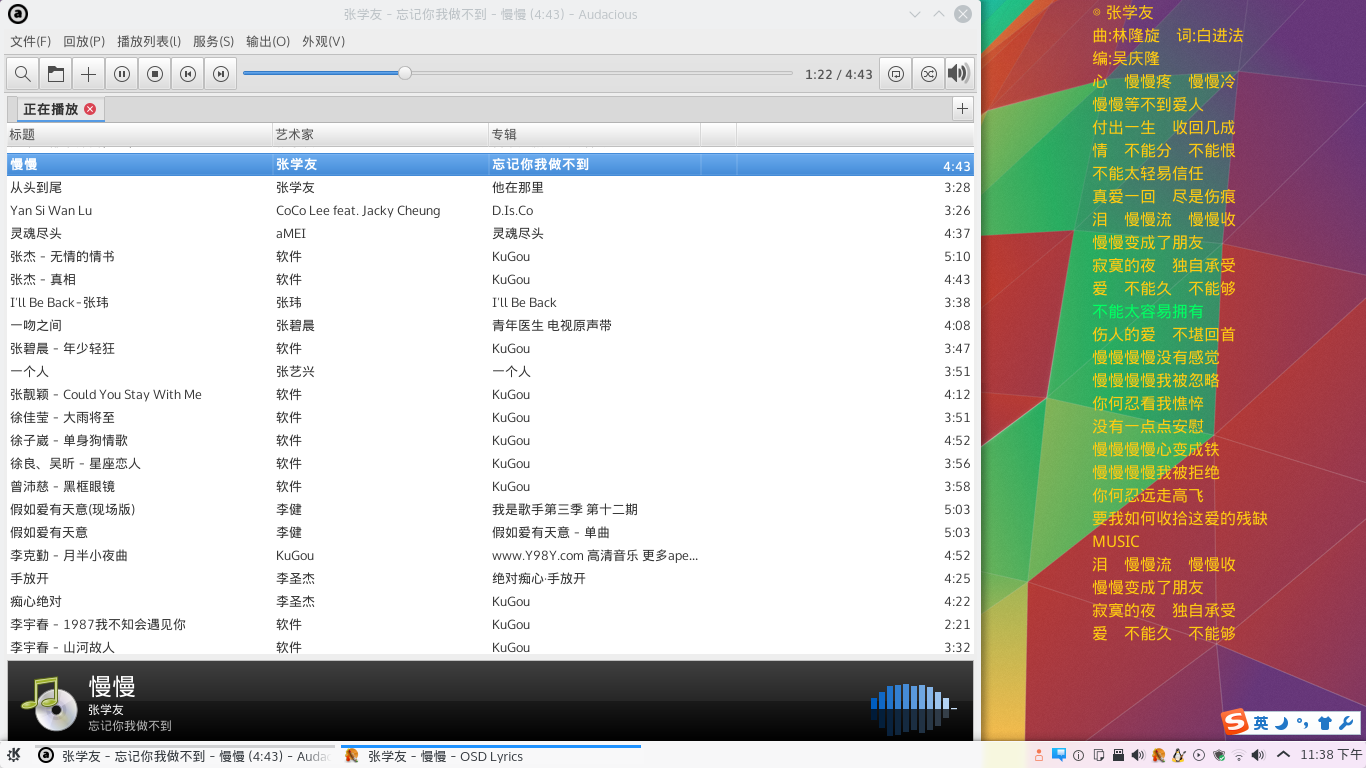Image resolution: width=1366 pixels, height=768 pixels.
Task: Pause the current song
Action: (122, 74)
